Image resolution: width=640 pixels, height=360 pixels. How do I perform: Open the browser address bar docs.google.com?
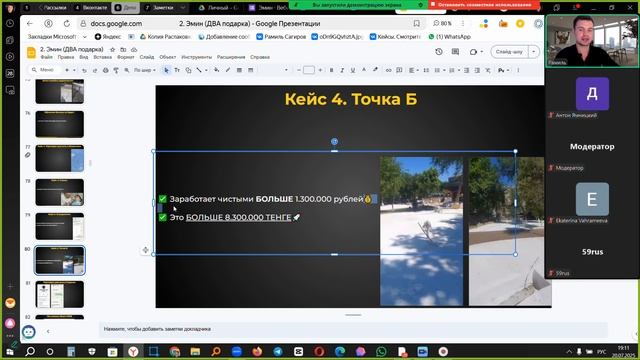(116, 24)
